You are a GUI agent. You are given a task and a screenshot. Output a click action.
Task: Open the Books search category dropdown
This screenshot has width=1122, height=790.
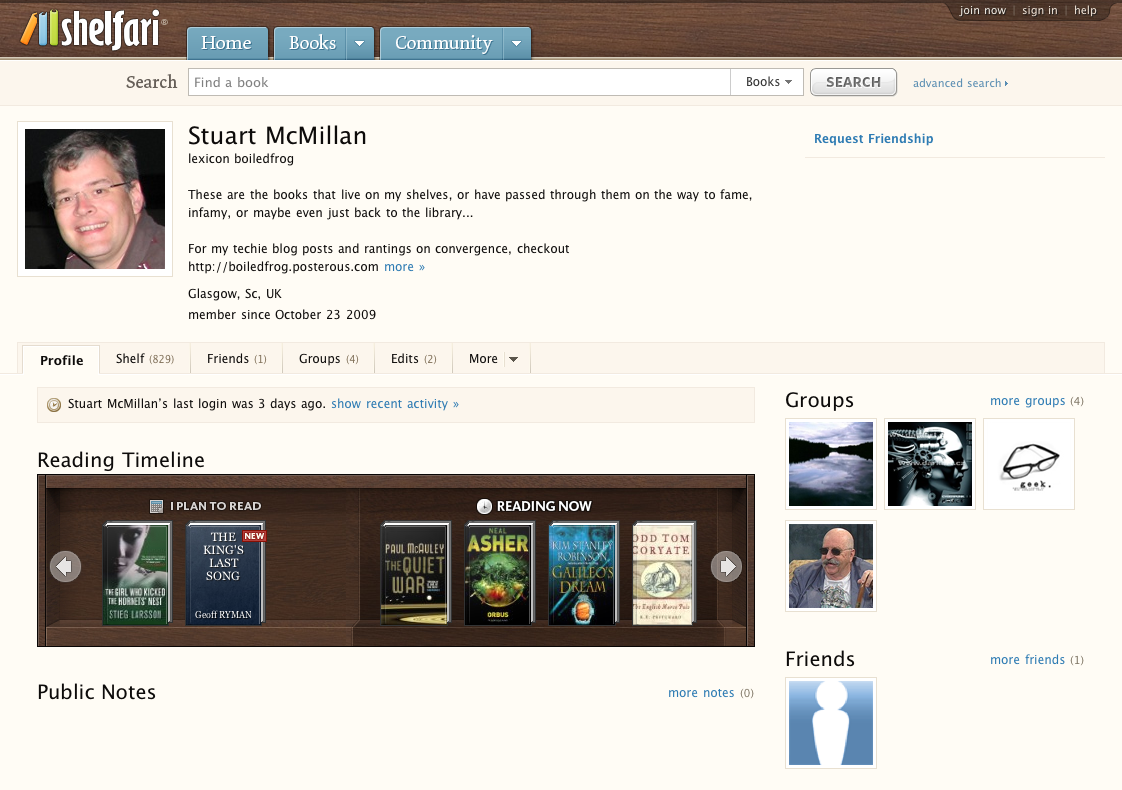click(768, 82)
